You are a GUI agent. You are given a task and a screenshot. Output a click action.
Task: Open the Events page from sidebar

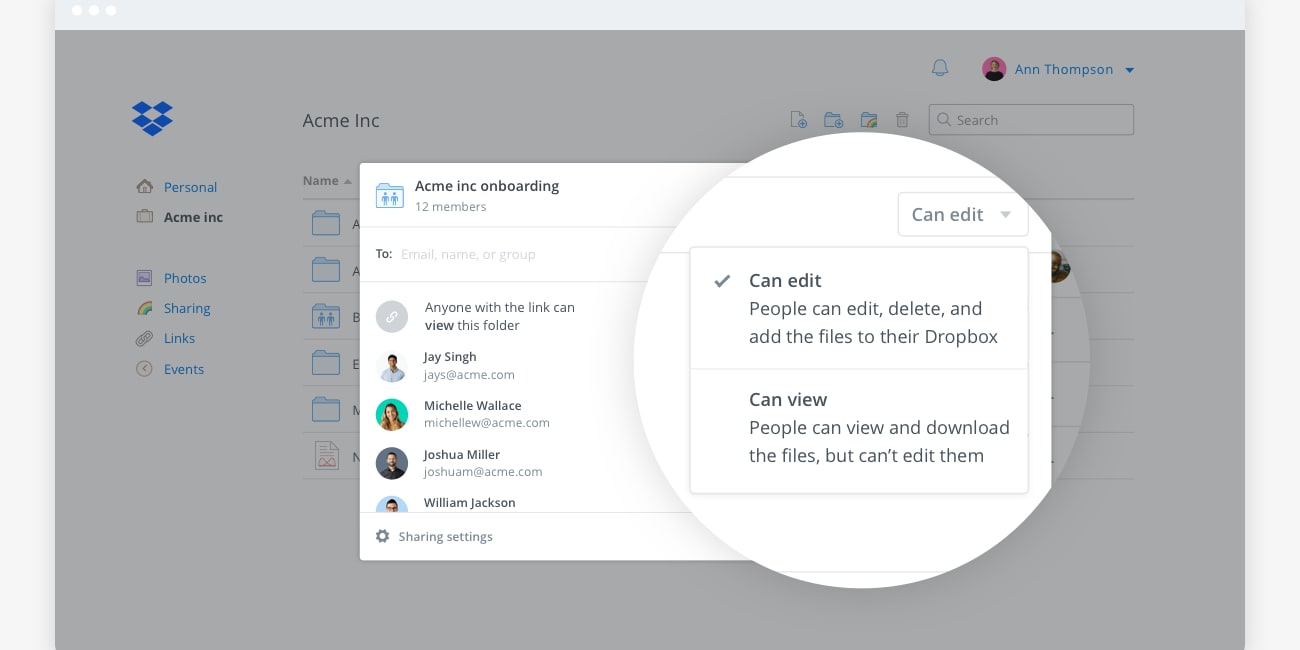click(x=183, y=369)
